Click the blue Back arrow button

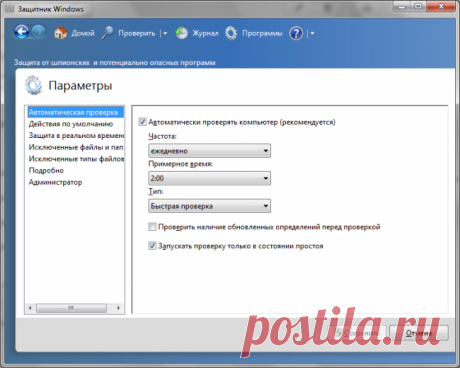22,32
